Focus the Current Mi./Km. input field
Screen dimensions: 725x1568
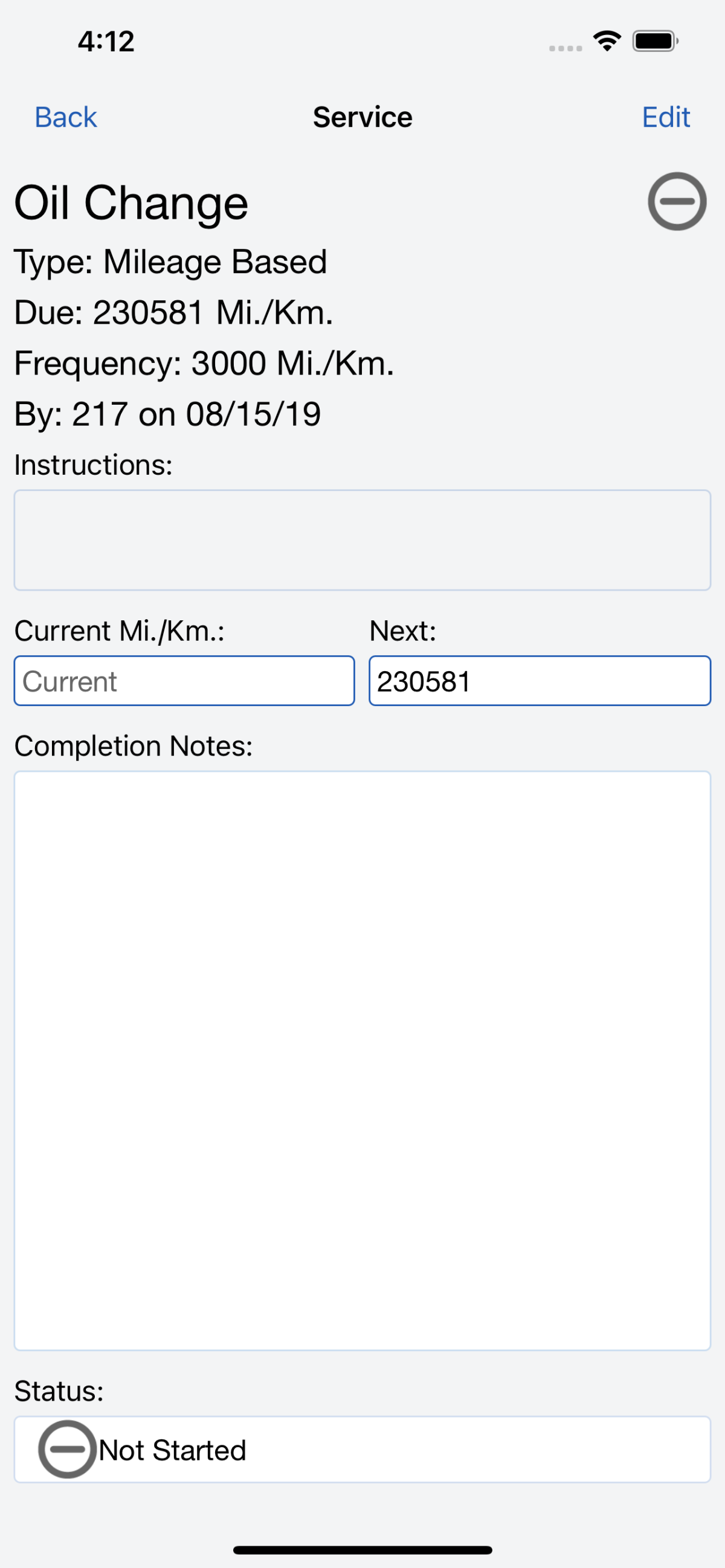pyautogui.click(x=184, y=681)
